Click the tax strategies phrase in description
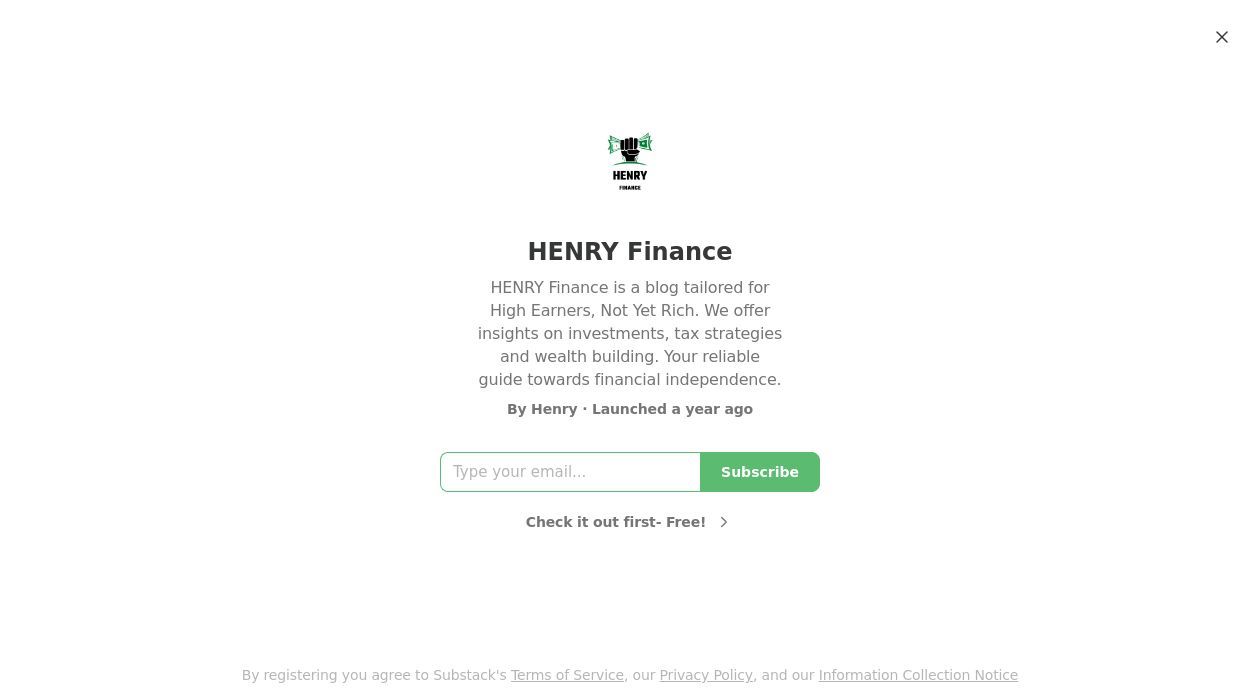This screenshot has width=1260, height=700. tap(728, 333)
